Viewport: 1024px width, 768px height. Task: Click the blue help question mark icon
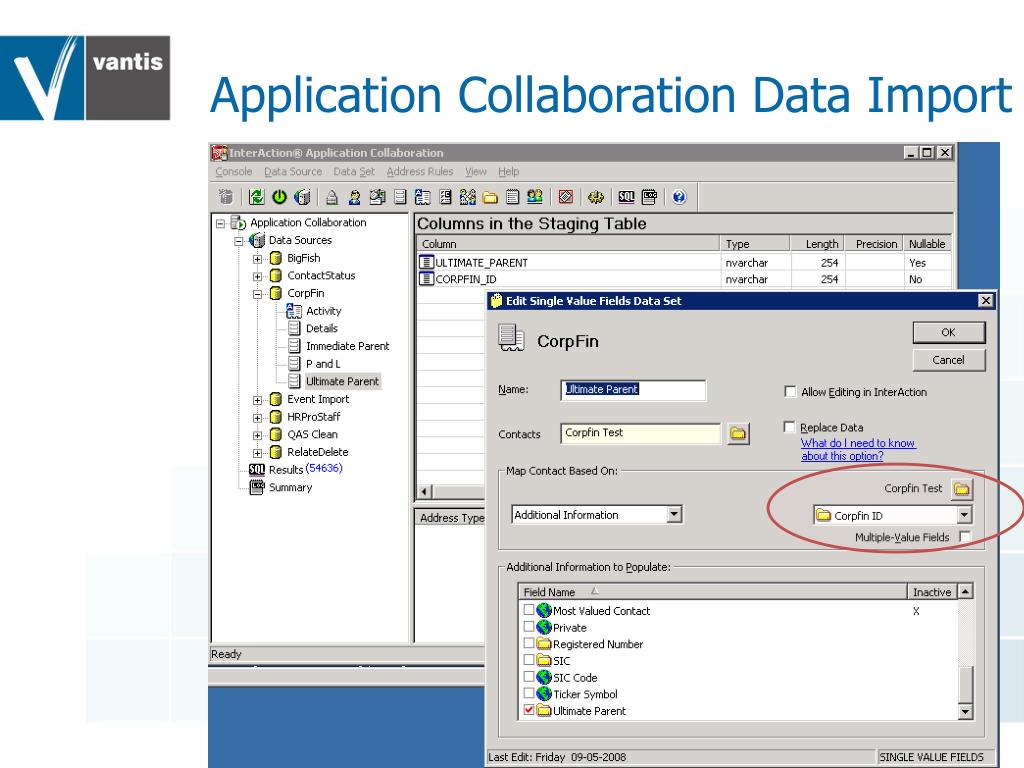point(679,197)
